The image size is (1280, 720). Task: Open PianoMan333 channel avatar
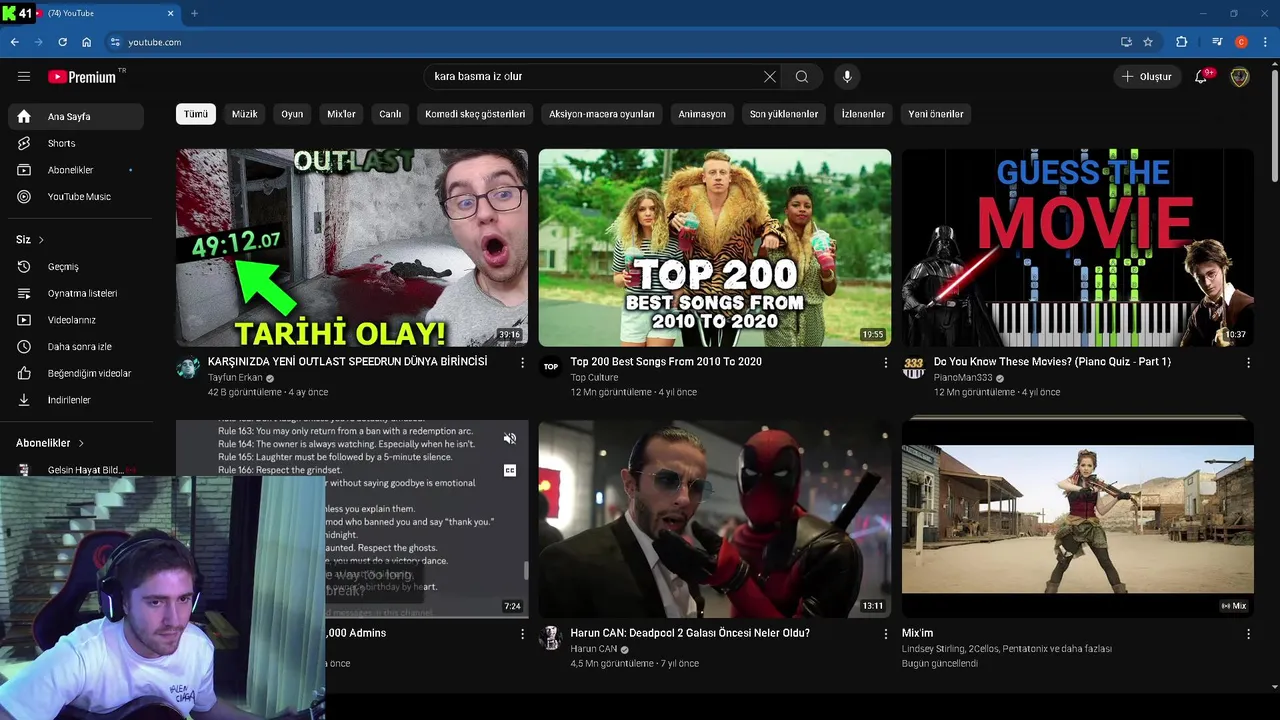coord(914,367)
